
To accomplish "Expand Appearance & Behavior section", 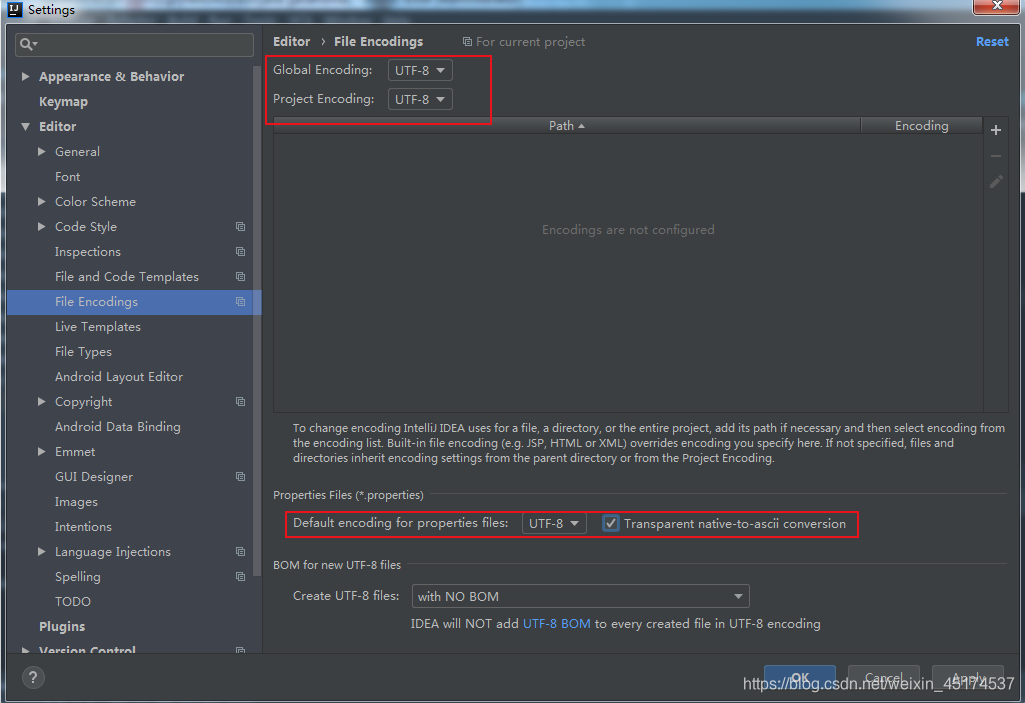I will coord(25,77).
